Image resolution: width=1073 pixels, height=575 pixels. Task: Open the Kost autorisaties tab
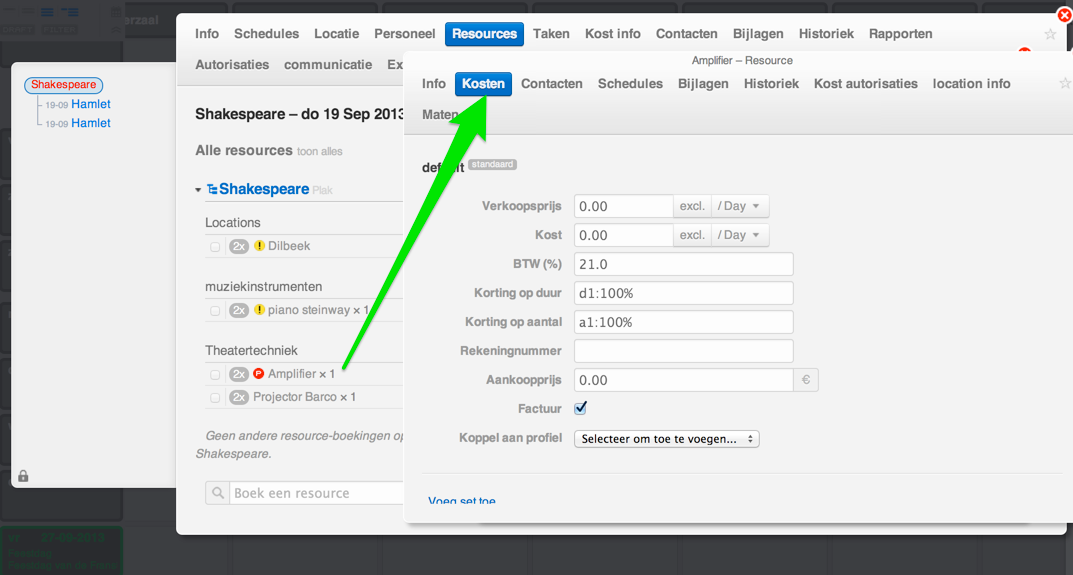point(865,84)
